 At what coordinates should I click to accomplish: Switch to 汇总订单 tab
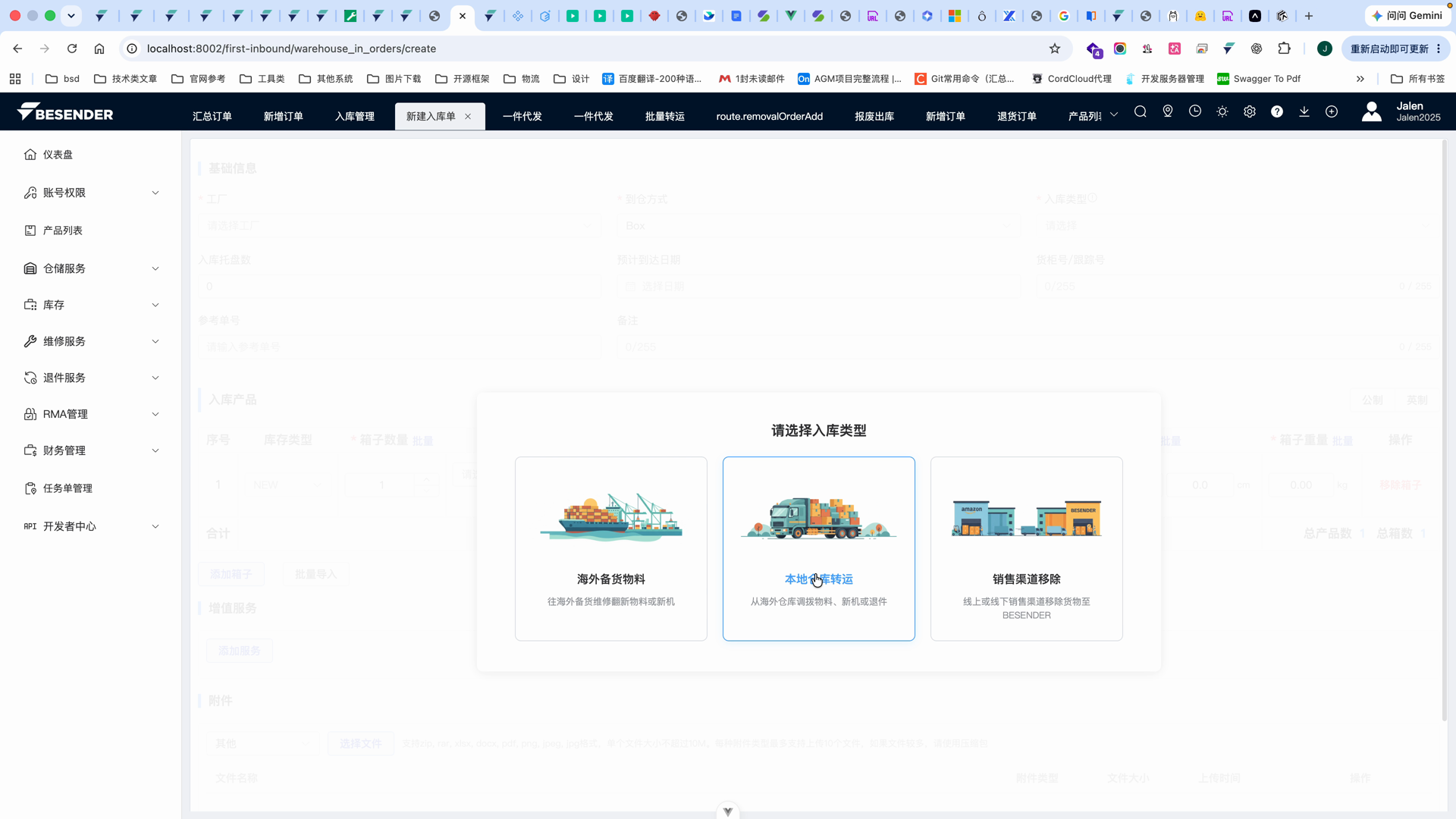click(x=212, y=116)
